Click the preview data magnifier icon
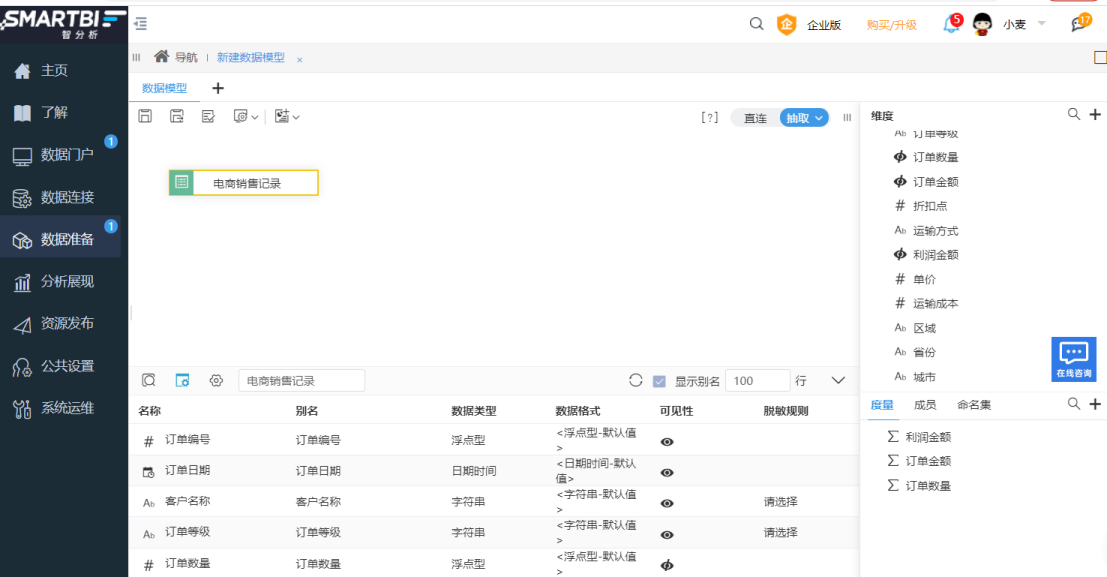The width and height of the screenshot is (1107, 577). coord(149,381)
